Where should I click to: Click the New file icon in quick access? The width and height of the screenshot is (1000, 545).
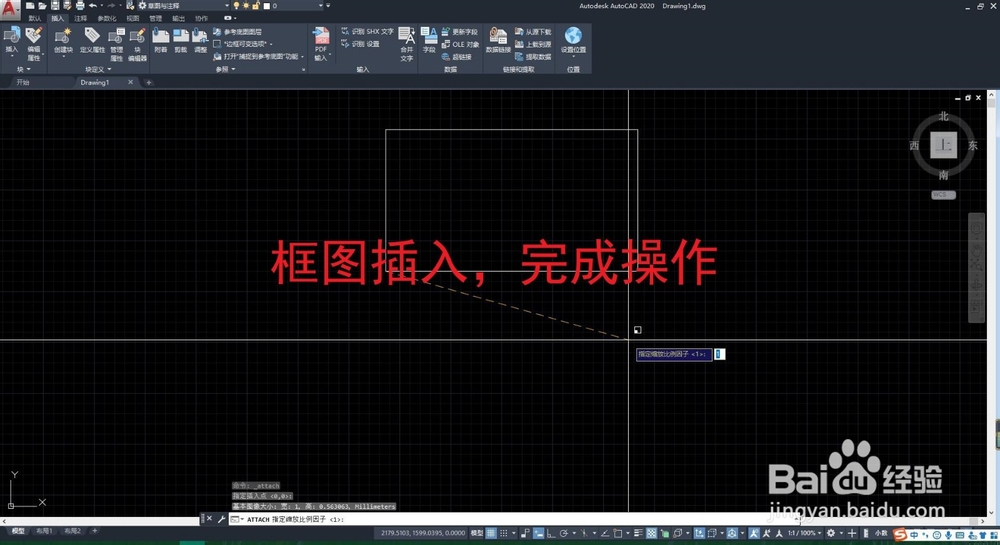tap(30, 6)
